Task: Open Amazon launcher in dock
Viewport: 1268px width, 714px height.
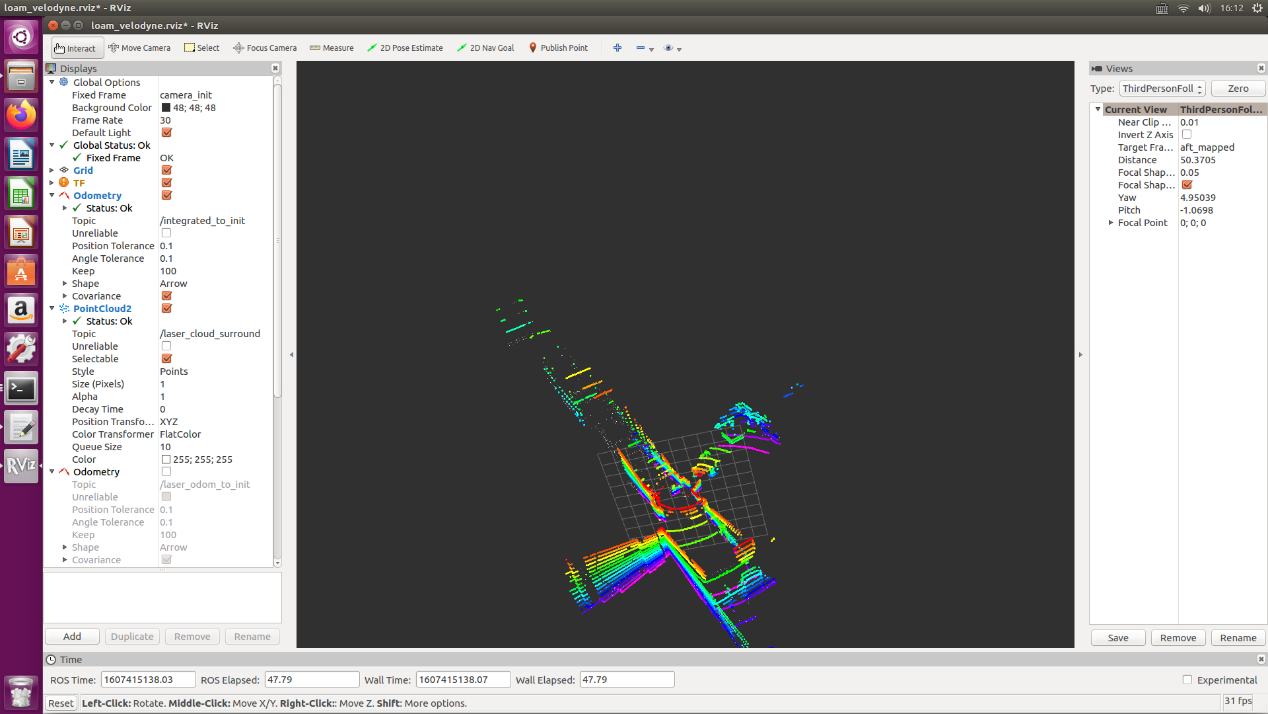Action: 21,310
